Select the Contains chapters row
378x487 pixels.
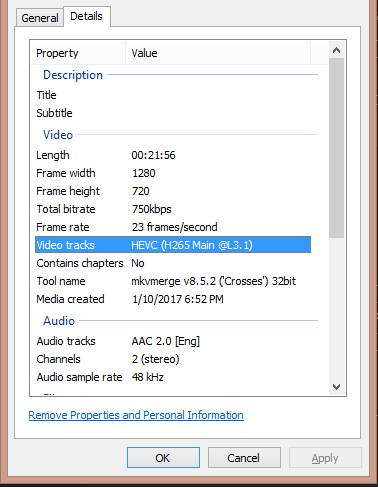[x=173, y=263]
